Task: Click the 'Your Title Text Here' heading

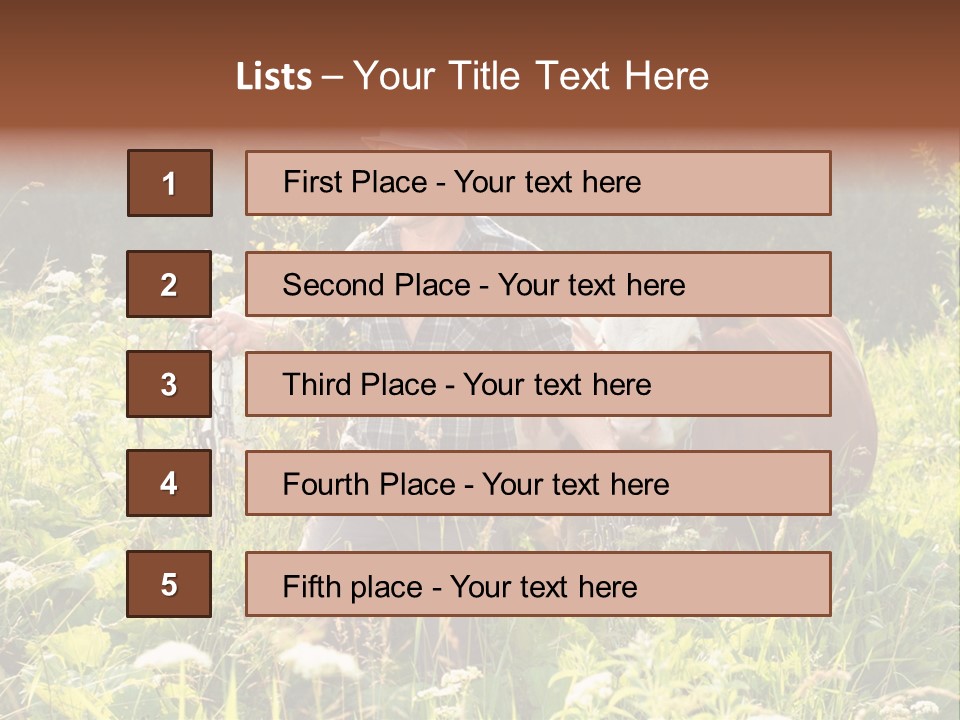Action: point(531,76)
